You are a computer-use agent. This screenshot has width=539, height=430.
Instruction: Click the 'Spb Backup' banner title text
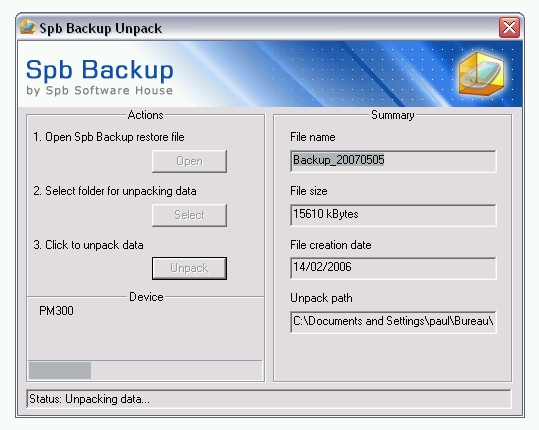[100, 70]
